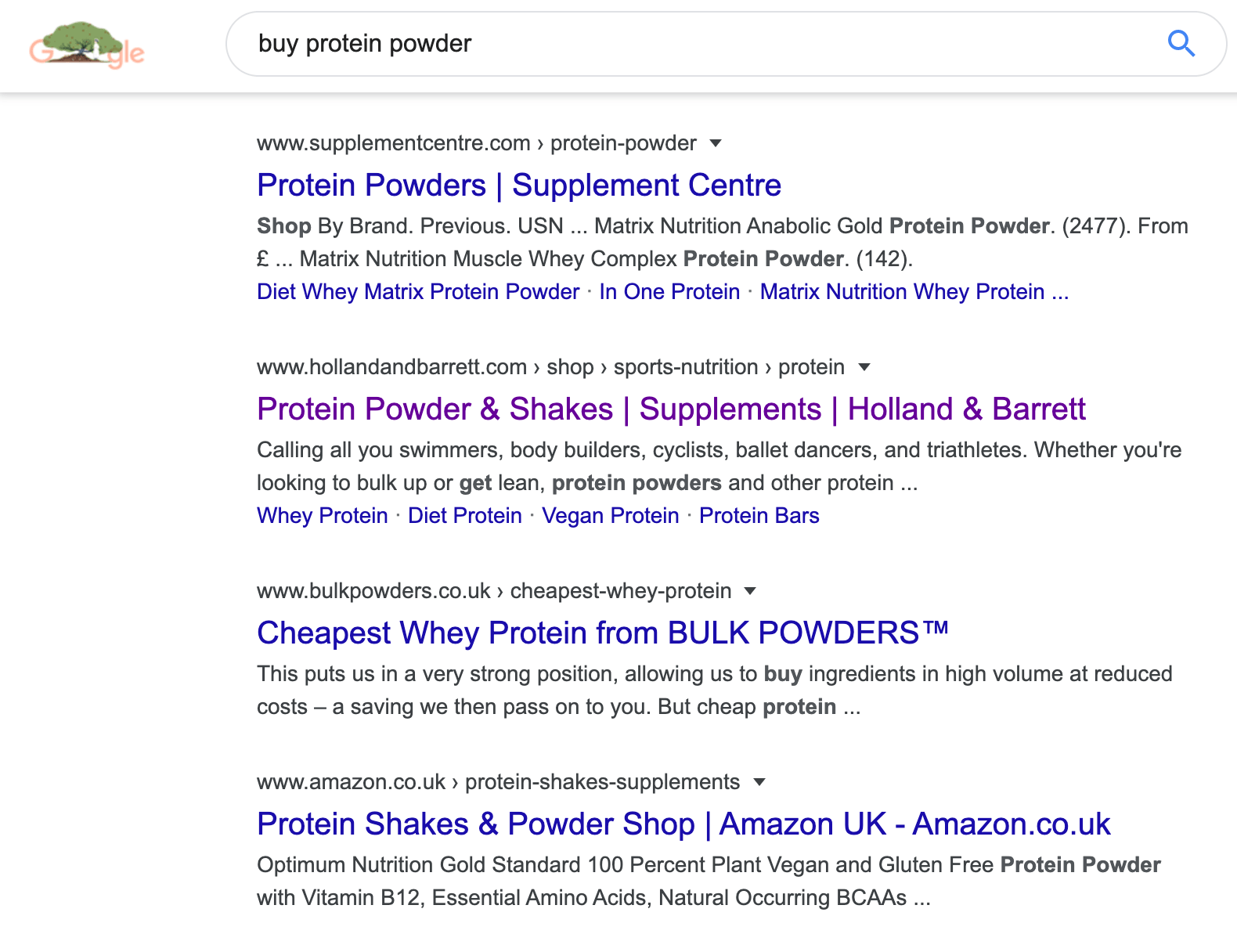The width and height of the screenshot is (1237, 952).
Task: Click "Matrix Nutrition Whey Protein" sitelink
Action: coord(902,292)
